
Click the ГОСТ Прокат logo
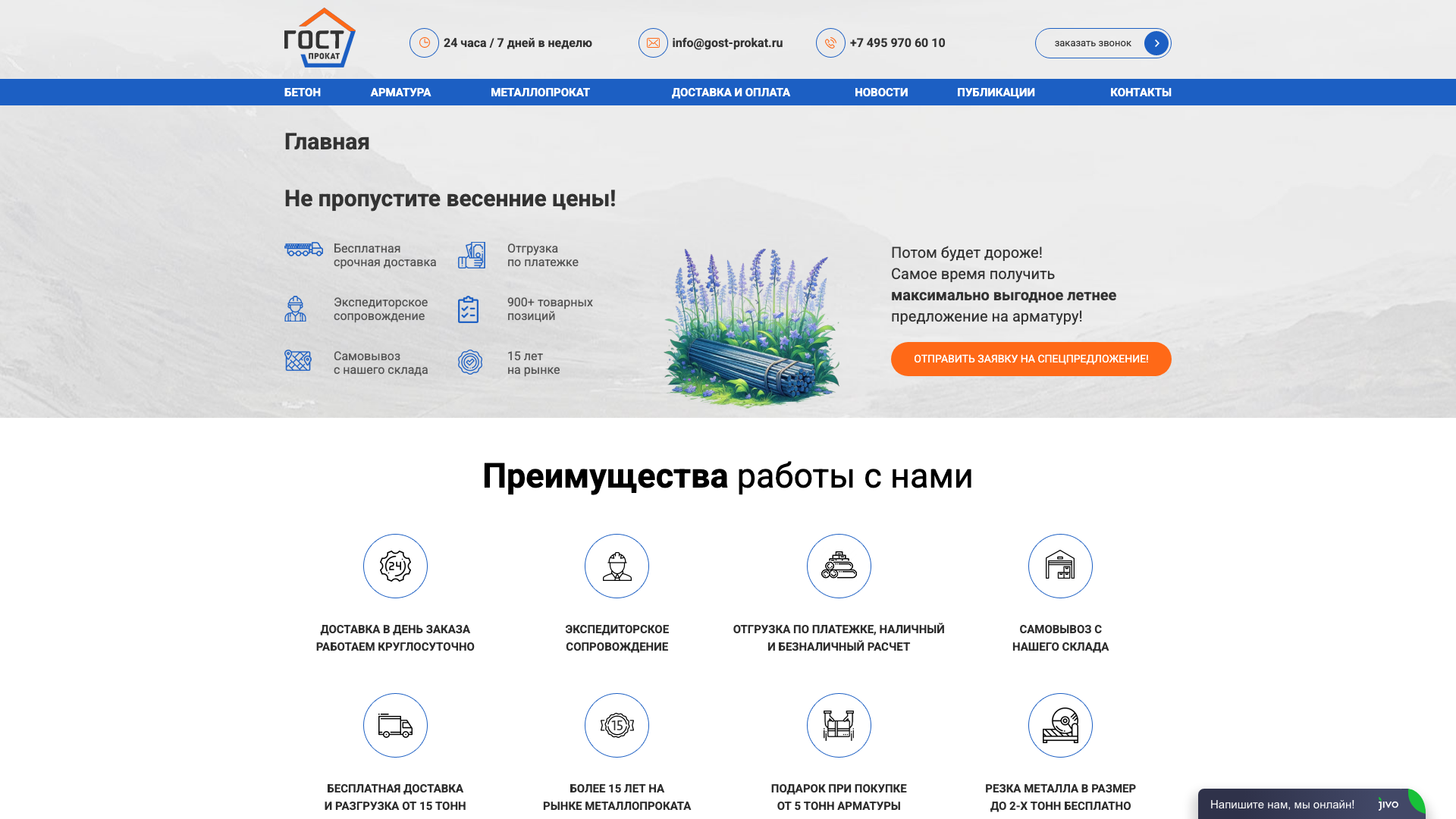click(x=320, y=38)
